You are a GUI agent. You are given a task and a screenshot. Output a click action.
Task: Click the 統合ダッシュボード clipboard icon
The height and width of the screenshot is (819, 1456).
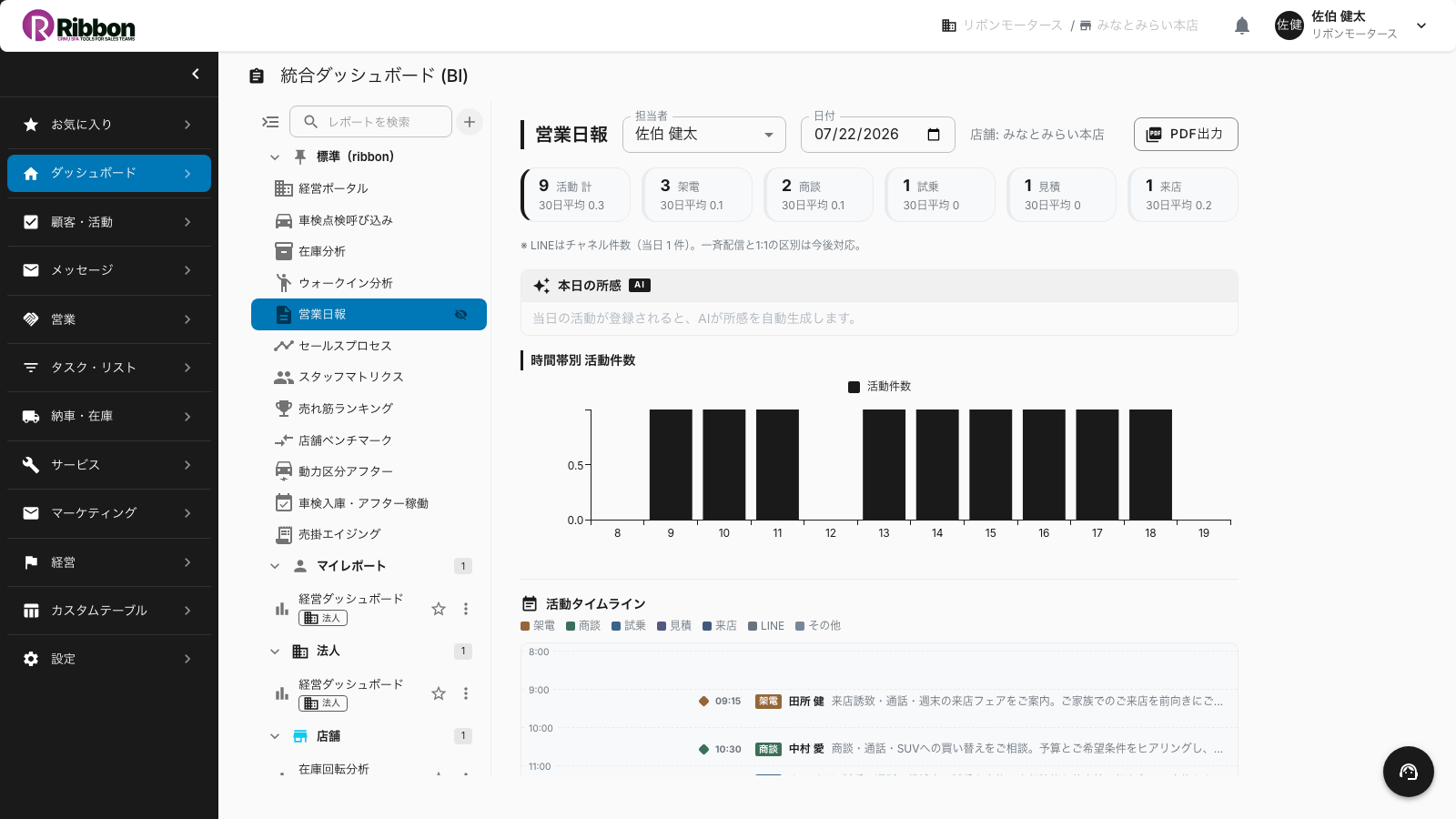point(257,76)
